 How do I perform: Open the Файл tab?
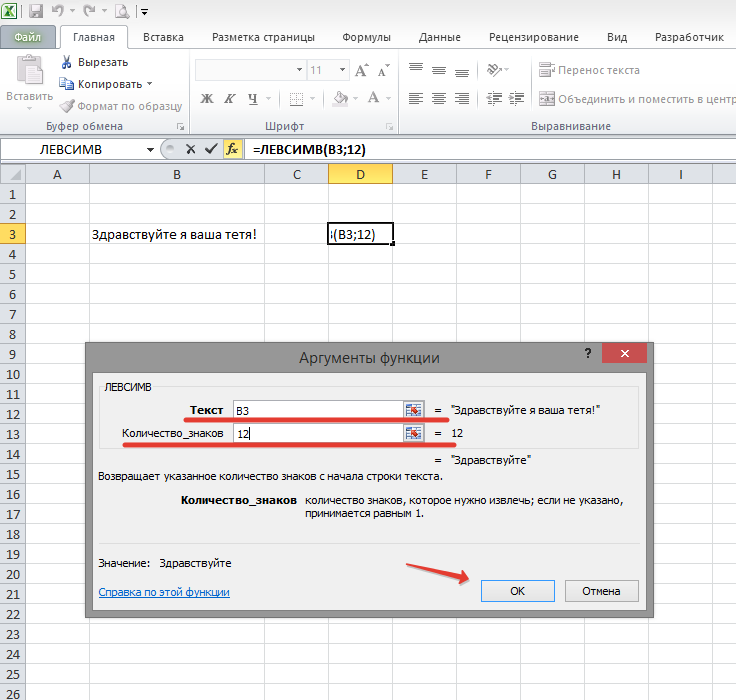coord(27,37)
